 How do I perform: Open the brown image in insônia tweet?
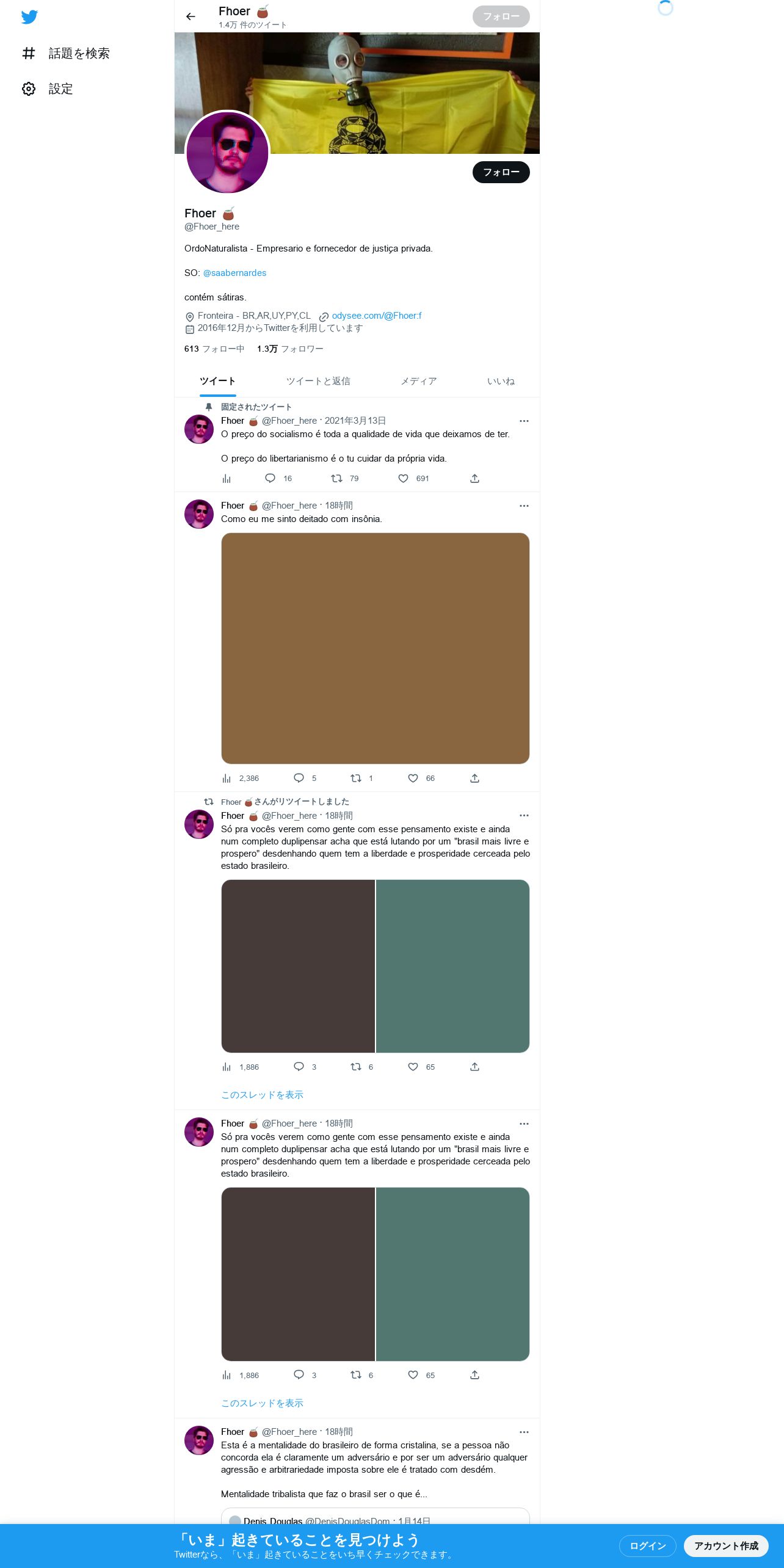[375, 648]
